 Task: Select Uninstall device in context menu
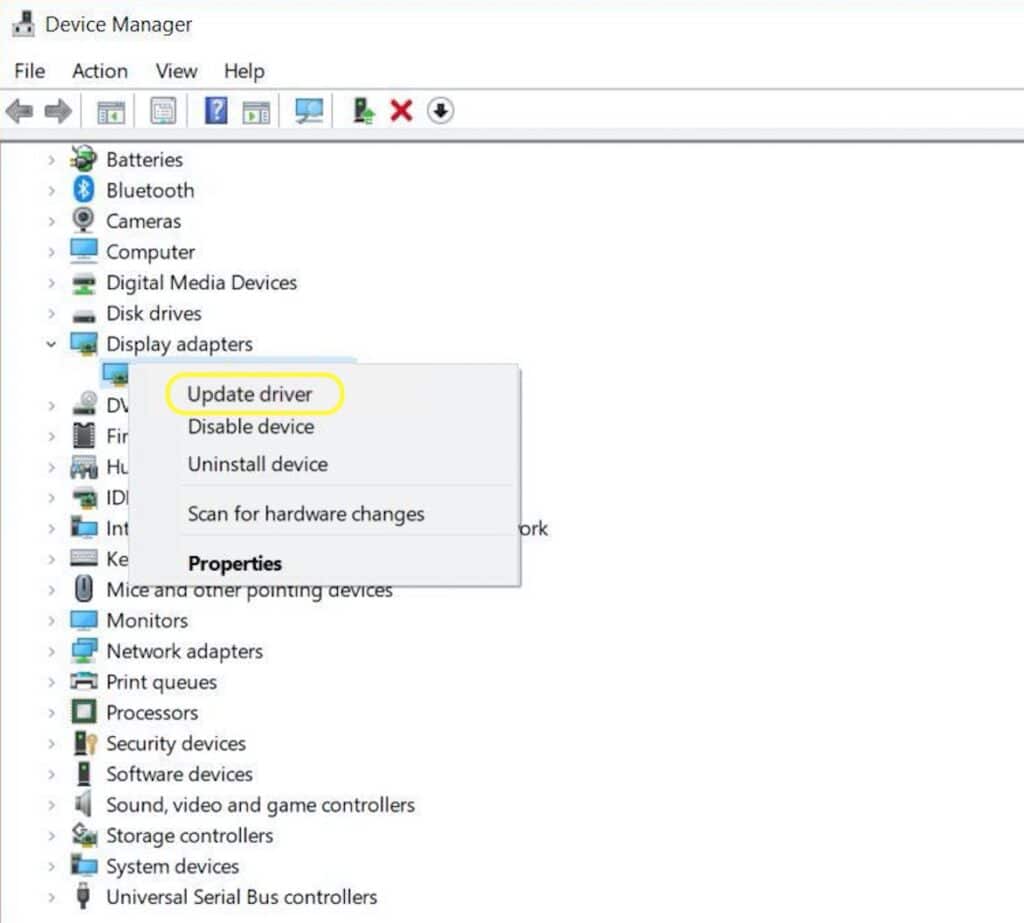257,464
